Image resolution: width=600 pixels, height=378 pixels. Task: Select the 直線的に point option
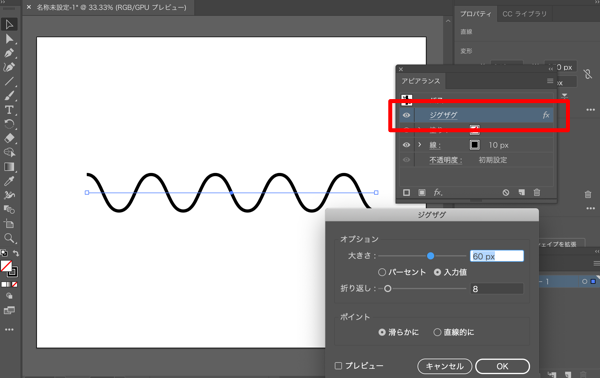point(437,332)
